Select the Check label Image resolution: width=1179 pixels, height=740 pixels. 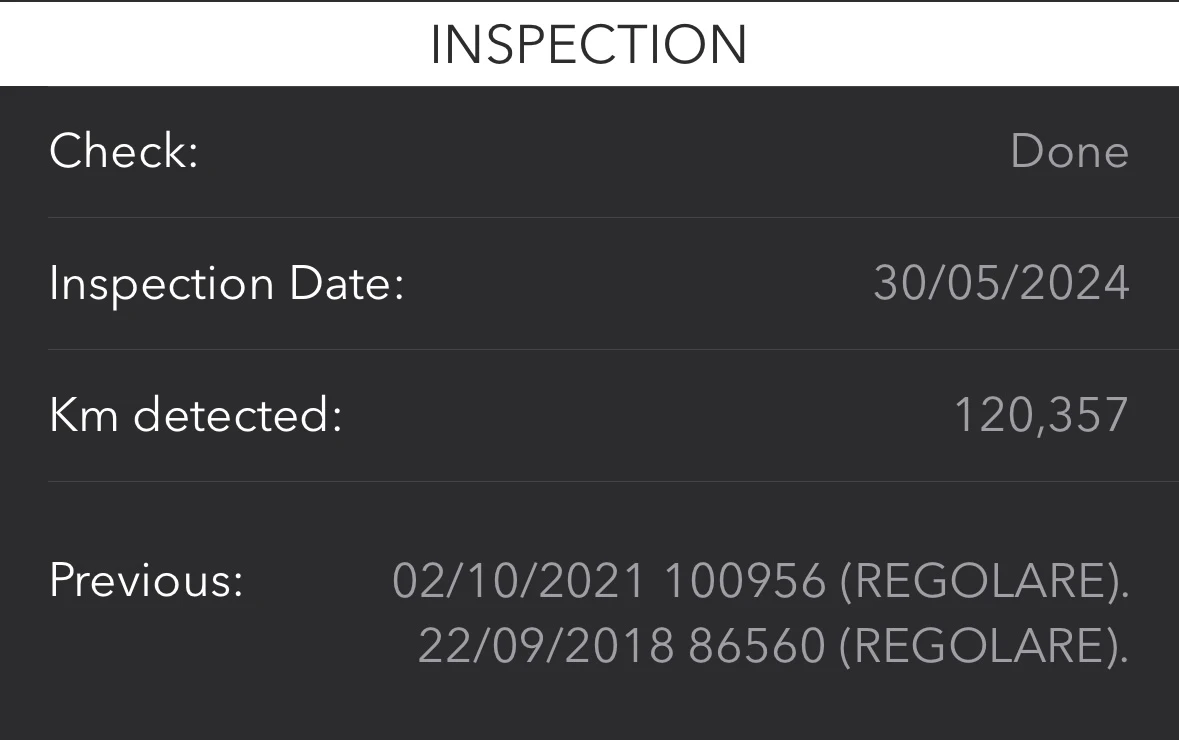[x=124, y=152]
